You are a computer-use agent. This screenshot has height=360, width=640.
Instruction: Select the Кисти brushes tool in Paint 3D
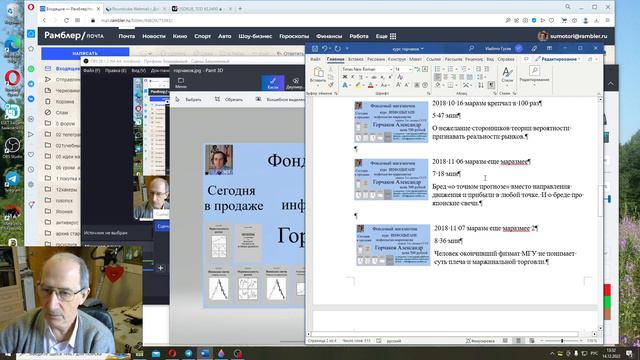coord(273,83)
